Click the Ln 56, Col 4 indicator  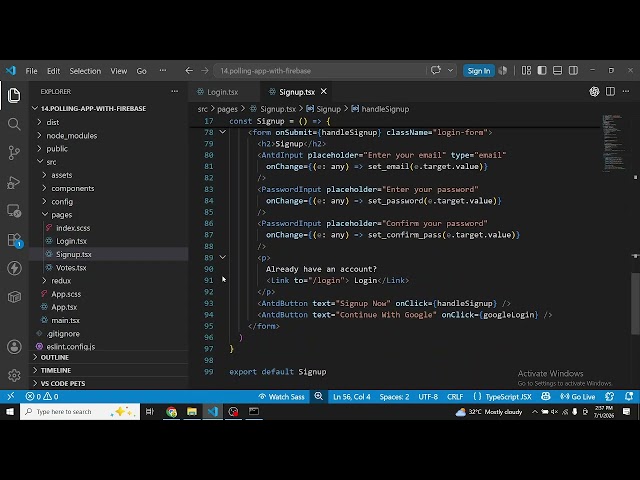tap(351, 396)
